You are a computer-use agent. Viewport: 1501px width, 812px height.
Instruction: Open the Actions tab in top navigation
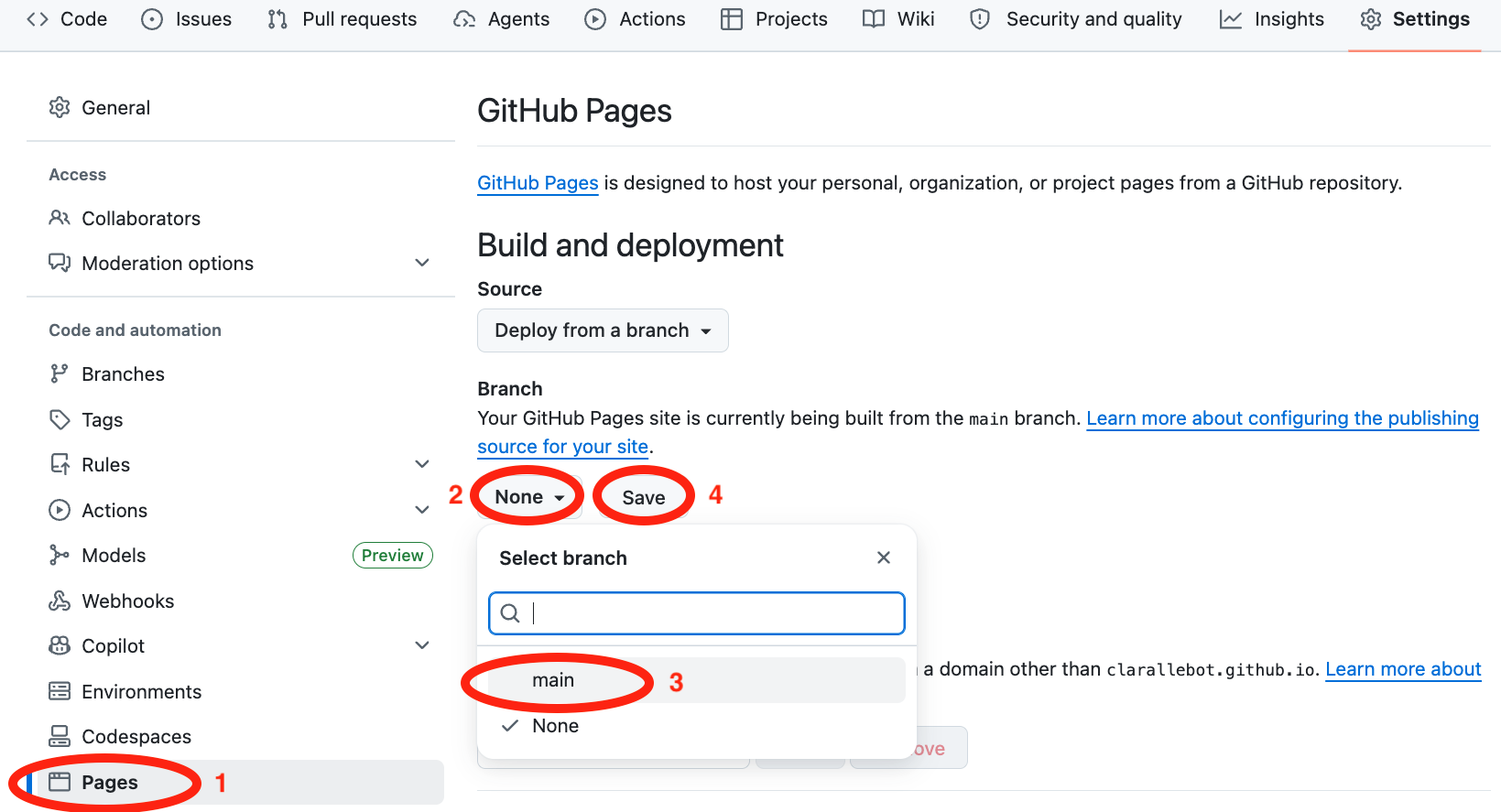pos(635,19)
